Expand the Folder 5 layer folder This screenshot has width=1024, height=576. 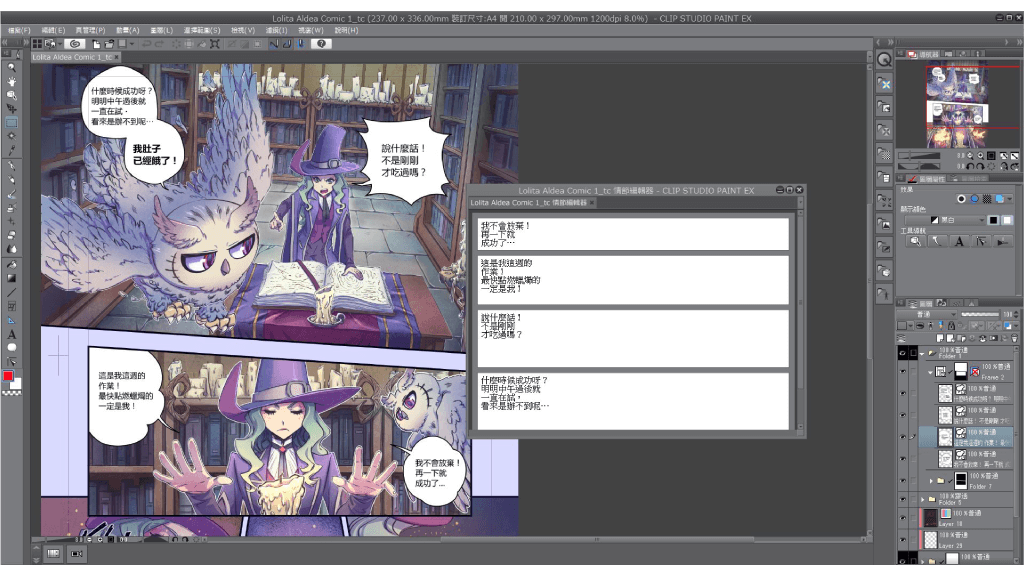click(922, 499)
